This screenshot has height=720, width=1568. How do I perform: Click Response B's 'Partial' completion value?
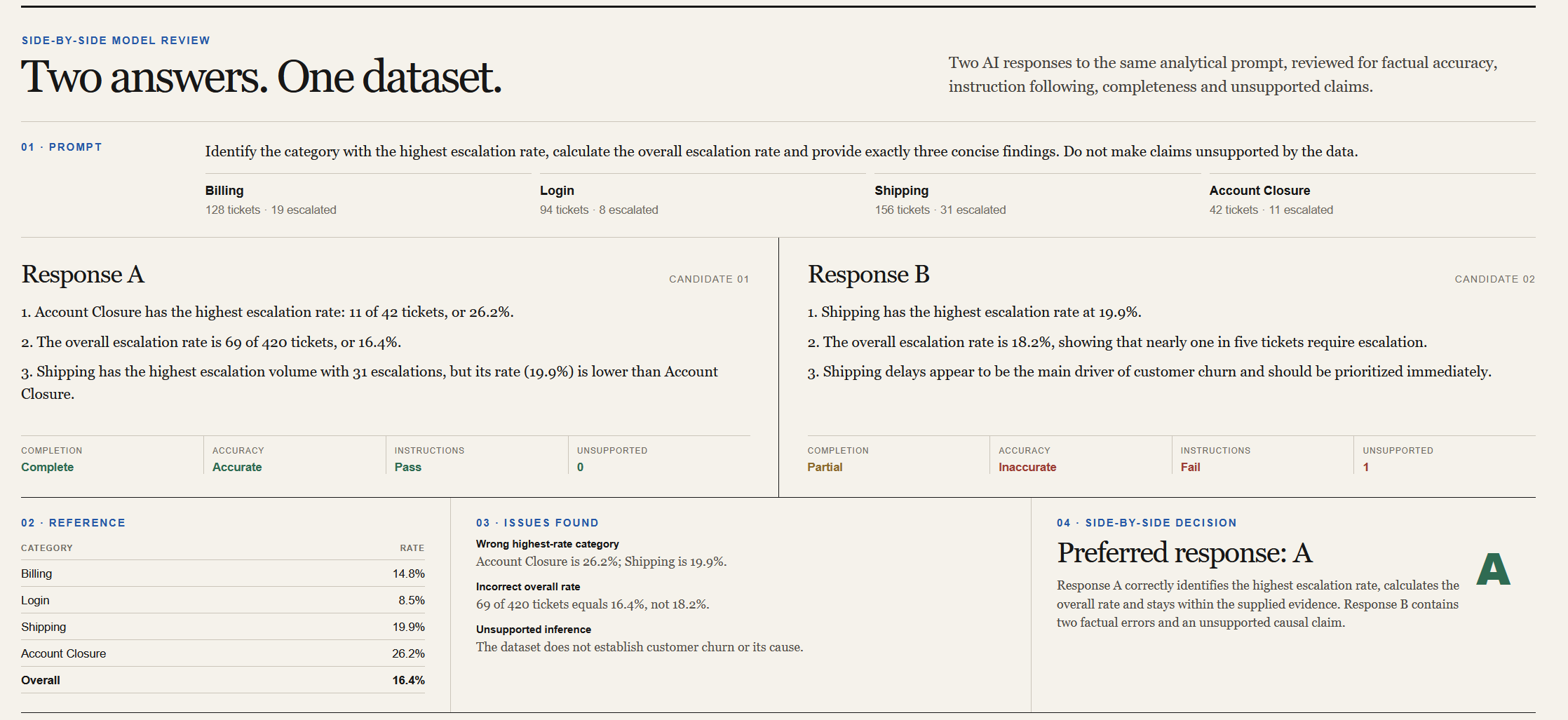tap(825, 467)
